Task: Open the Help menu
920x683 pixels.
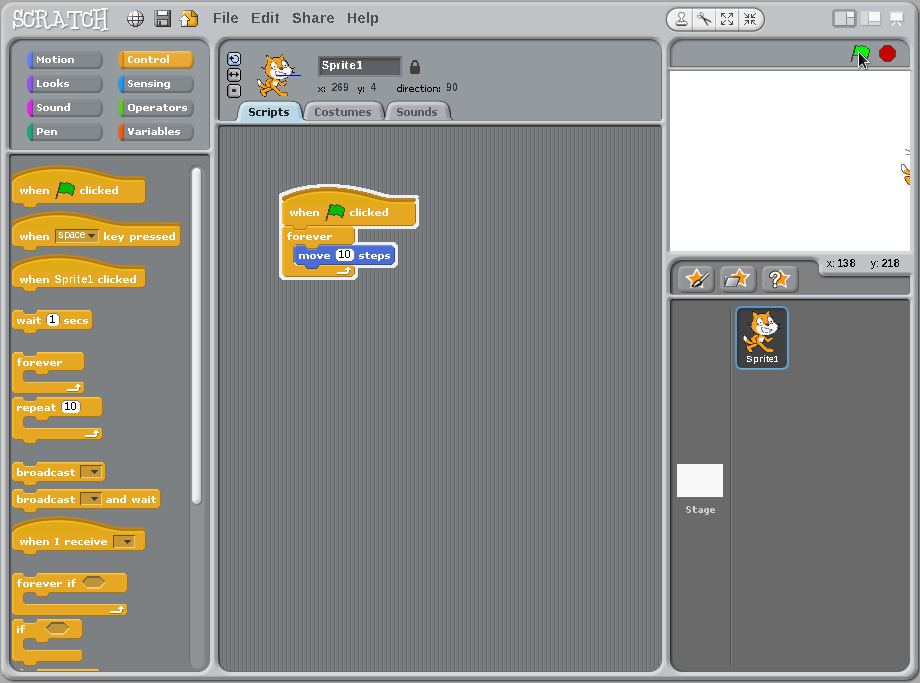Action: click(x=363, y=18)
